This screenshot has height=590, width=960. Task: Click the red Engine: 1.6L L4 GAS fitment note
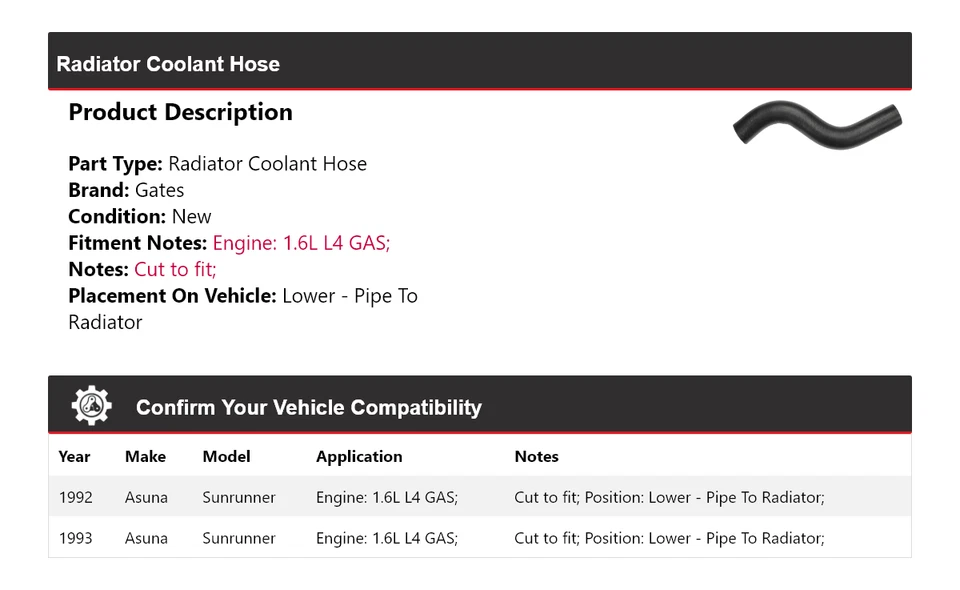coord(301,243)
